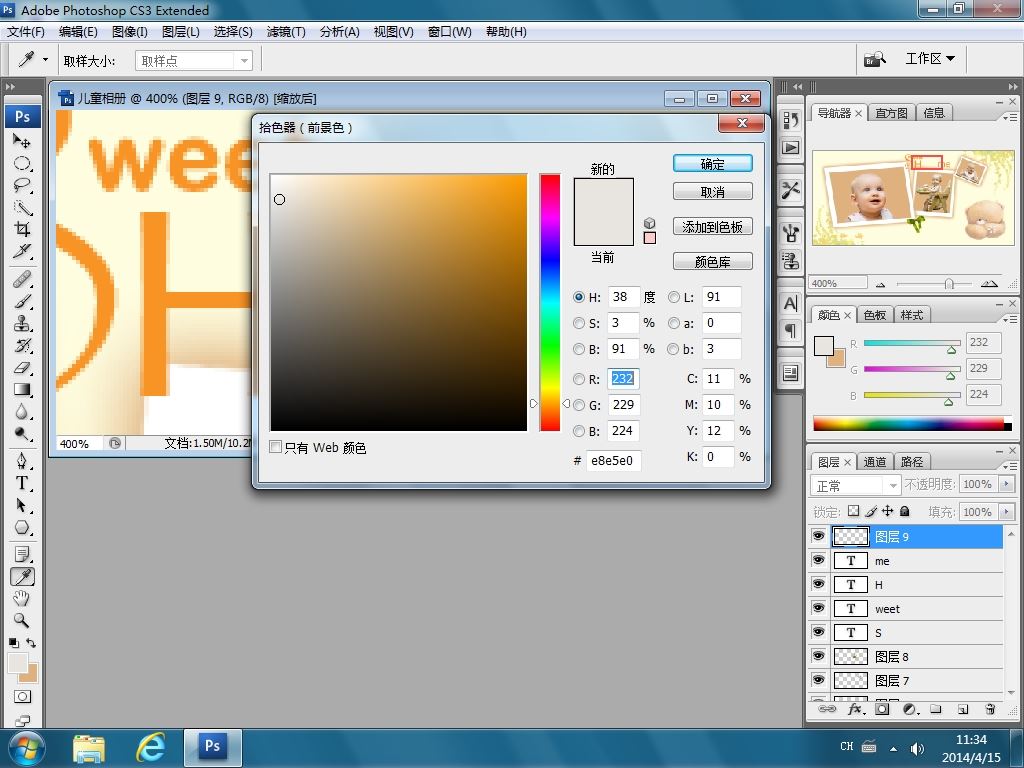Viewport: 1024px width, 768px height.
Task: Click the 确定 button in color picker
Action: tap(712, 164)
